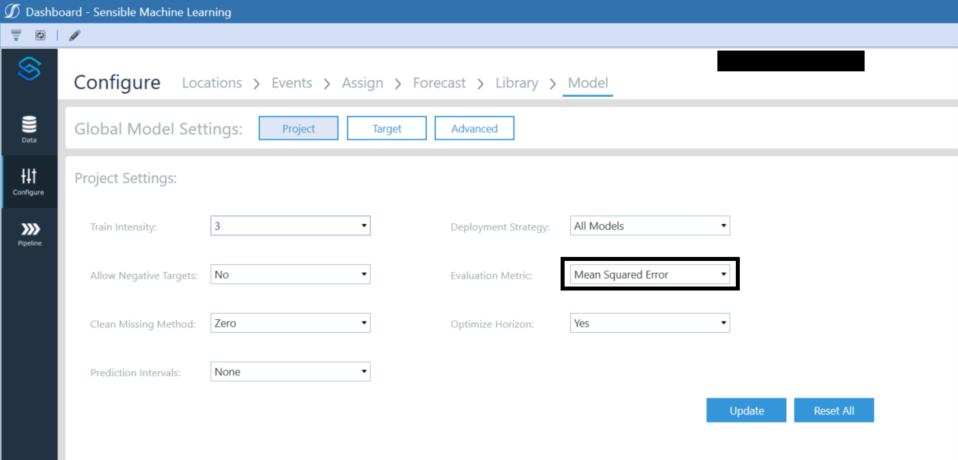Open the Clean Missing Method dropdown
The image size is (958, 460).
(x=290, y=323)
